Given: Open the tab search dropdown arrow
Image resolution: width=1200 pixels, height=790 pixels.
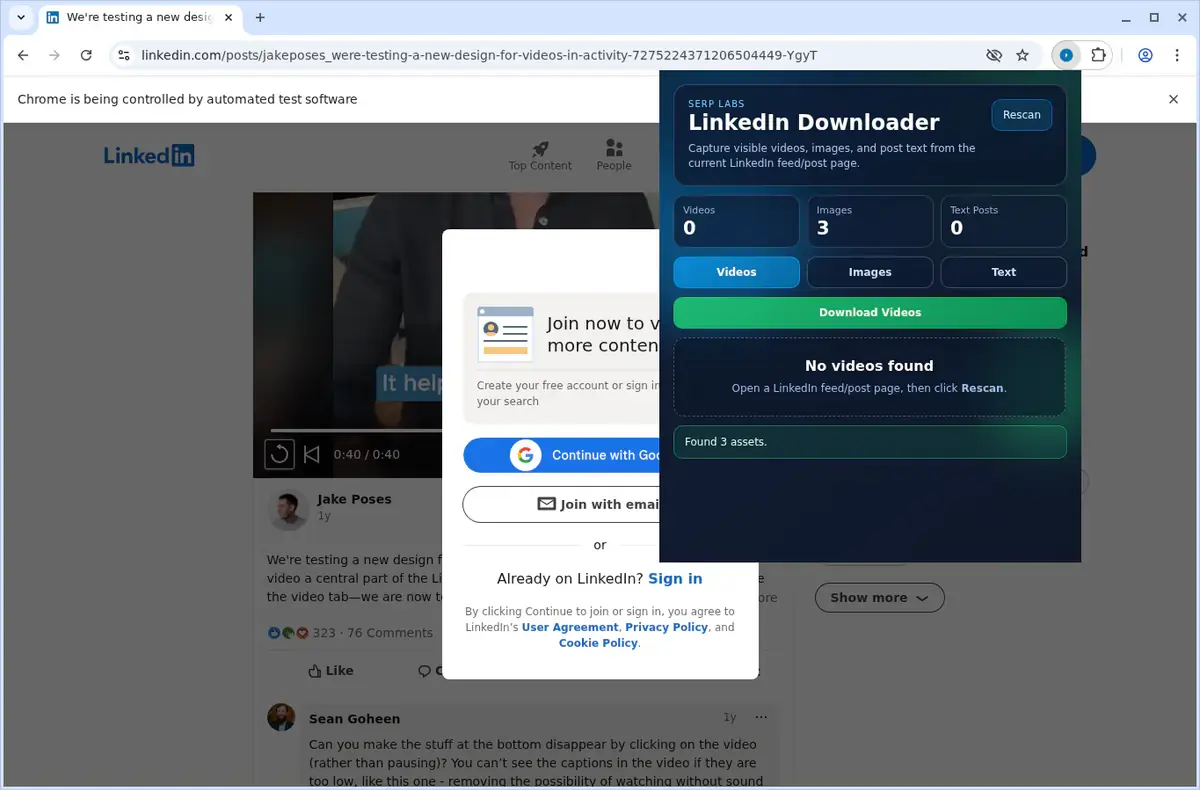Looking at the screenshot, I should (21, 17).
